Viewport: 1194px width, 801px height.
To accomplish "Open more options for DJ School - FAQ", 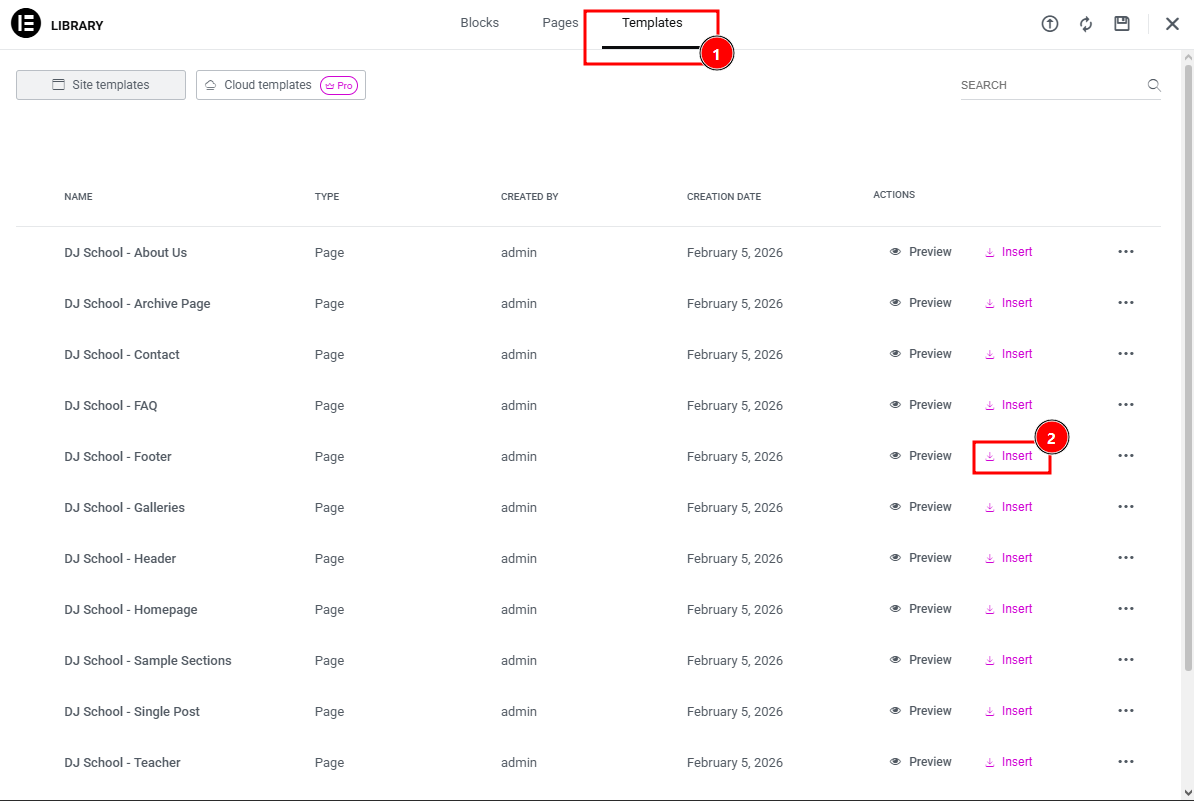I will pyautogui.click(x=1125, y=405).
